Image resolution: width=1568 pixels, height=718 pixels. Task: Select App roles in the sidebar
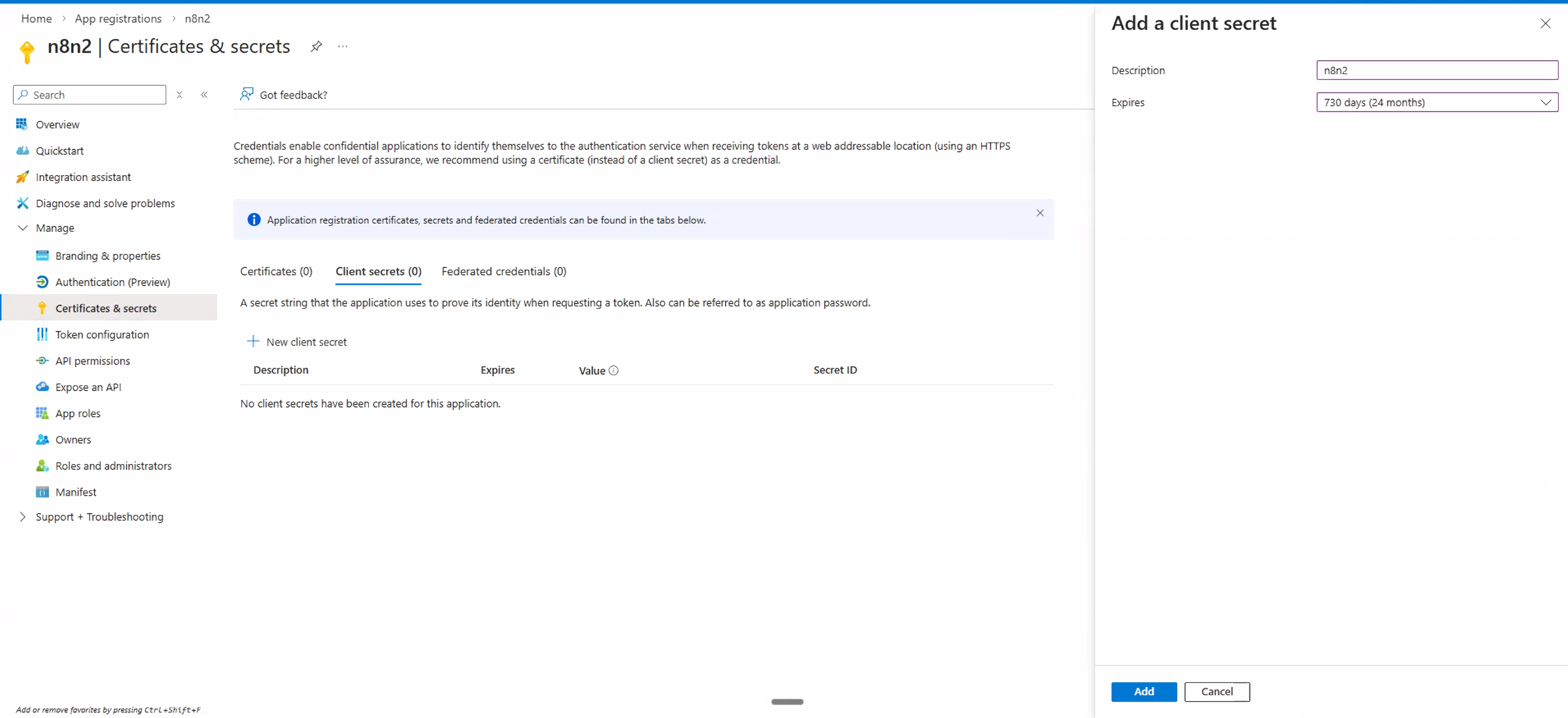(x=77, y=413)
